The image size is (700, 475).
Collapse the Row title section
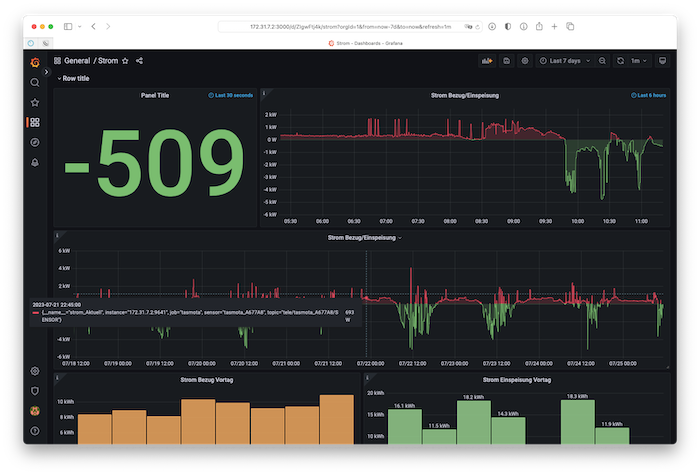(x=73, y=79)
